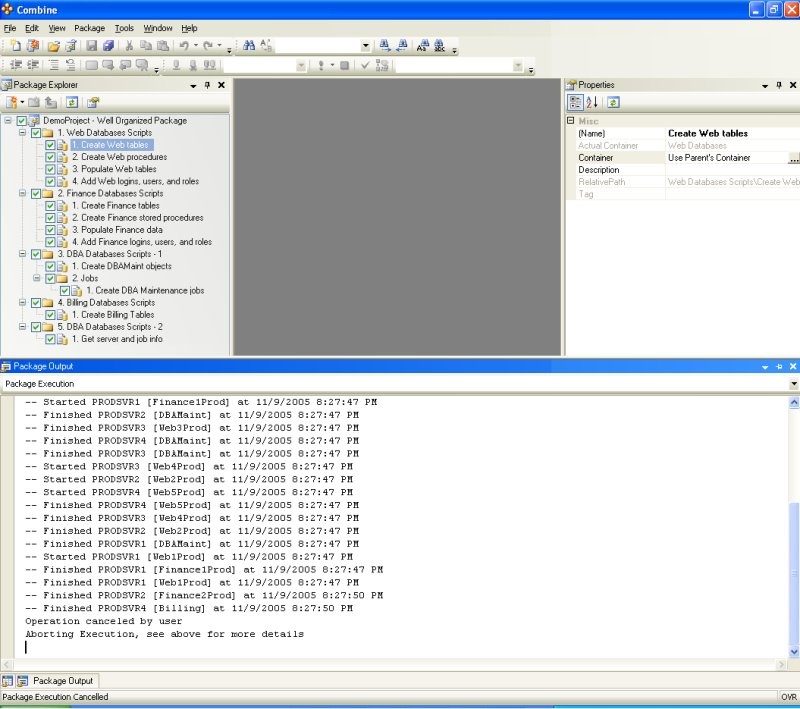Screen dimensions: 800x709
Task: Uncheck the '1. Create Web tables' checkbox
Action: (50, 145)
